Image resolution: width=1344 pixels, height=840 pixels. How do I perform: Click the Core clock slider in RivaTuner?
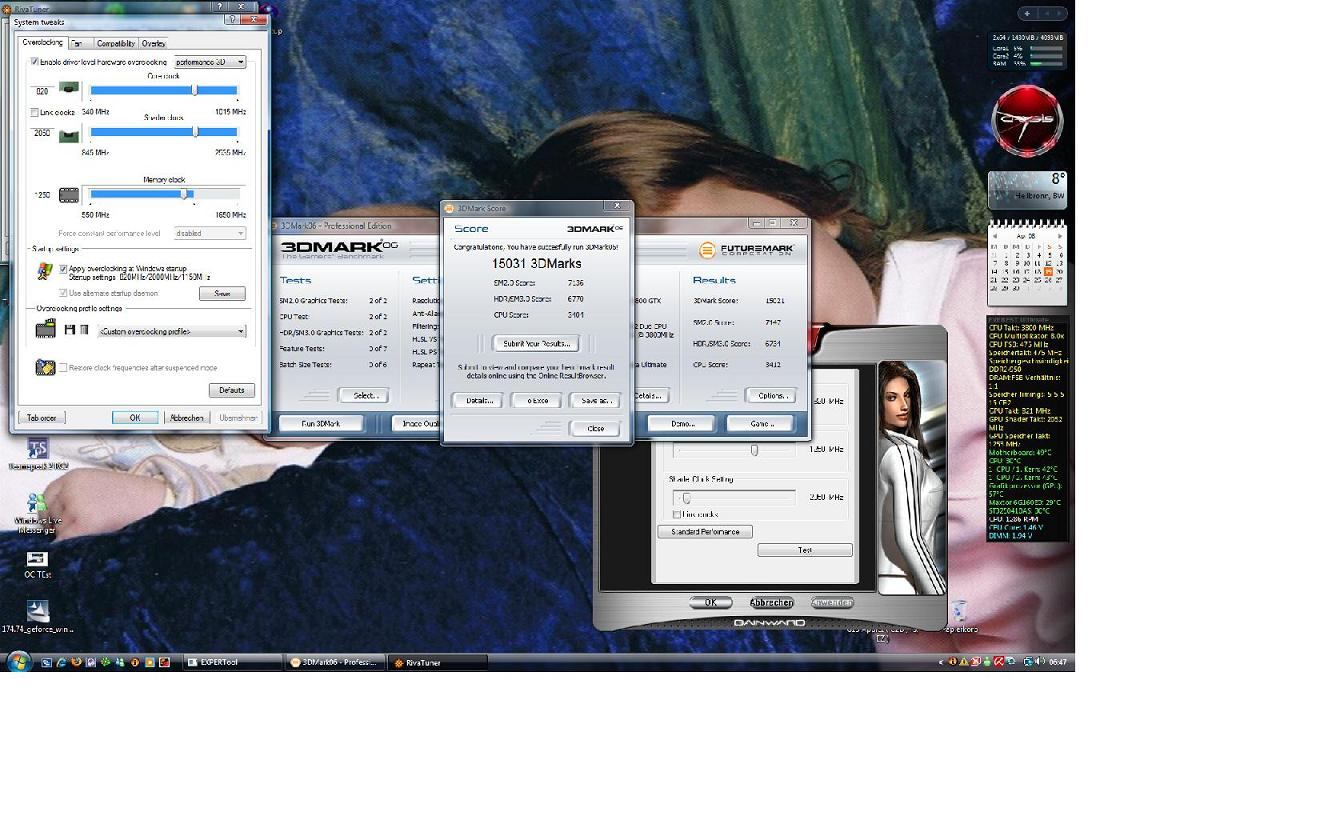(x=164, y=90)
